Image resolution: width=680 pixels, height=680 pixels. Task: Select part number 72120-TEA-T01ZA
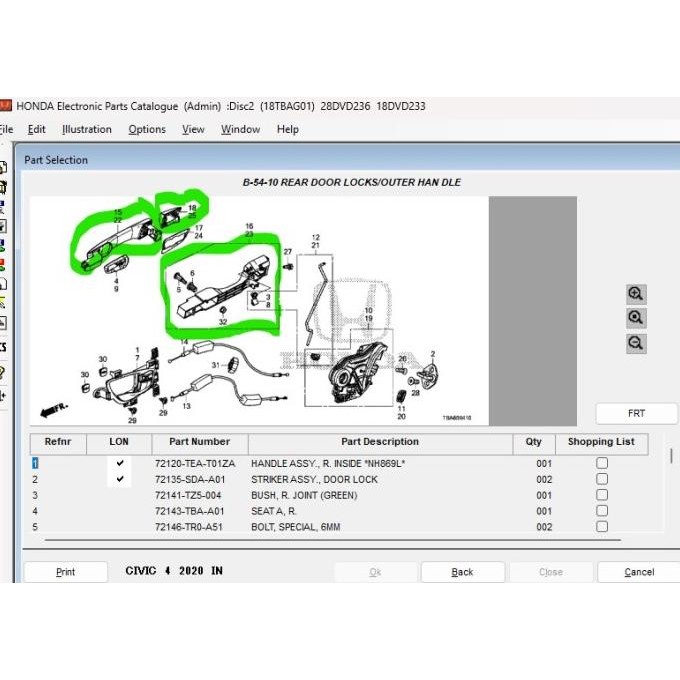tap(195, 463)
